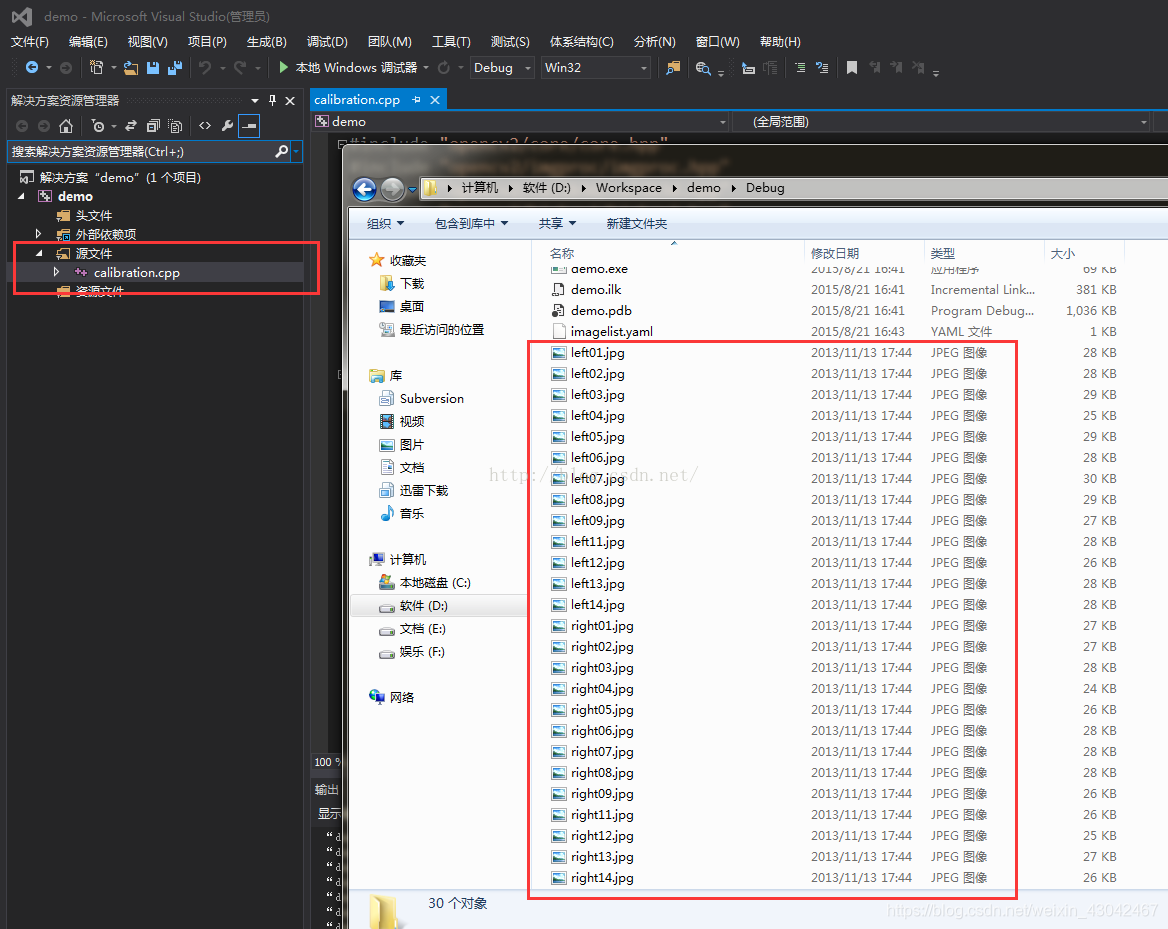Click Collapse All icon in Solution Explorer

pyautogui.click(x=153, y=126)
